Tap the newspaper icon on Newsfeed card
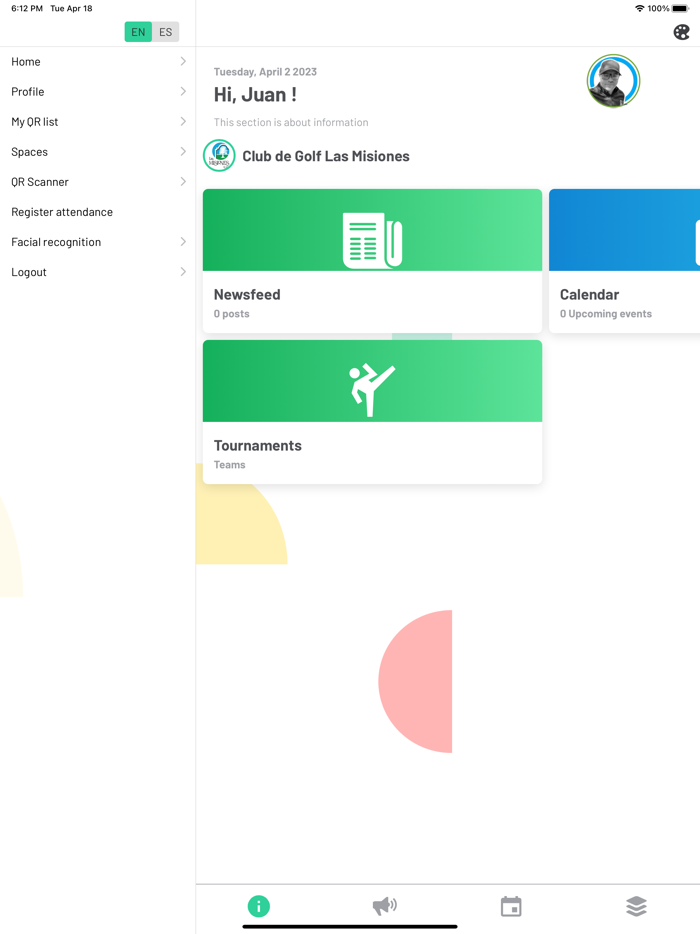The image size is (700, 934). point(372,240)
